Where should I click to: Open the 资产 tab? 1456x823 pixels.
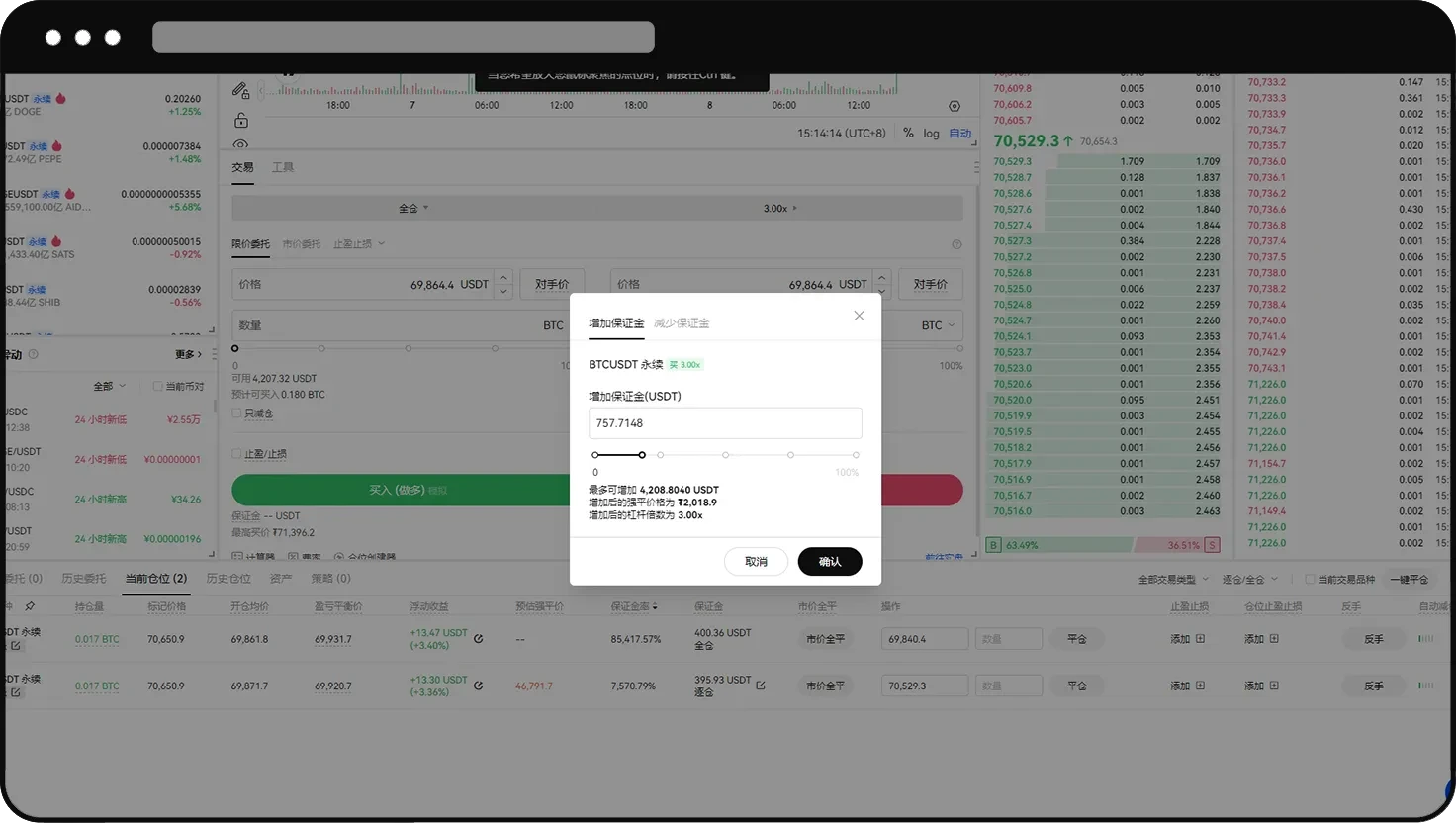coord(281,579)
